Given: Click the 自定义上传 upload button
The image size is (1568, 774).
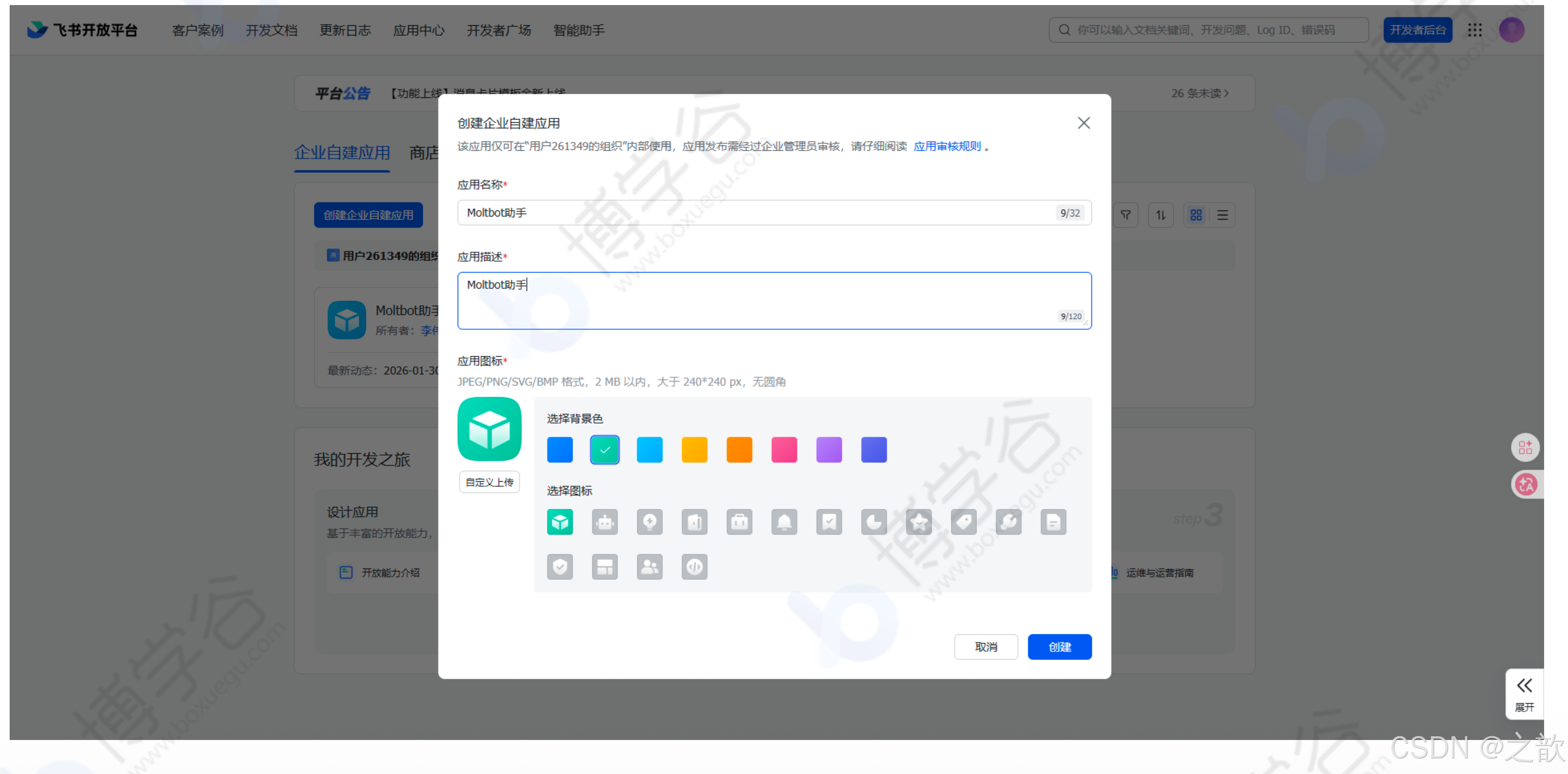Looking at the screenshot, I should 489,482.
